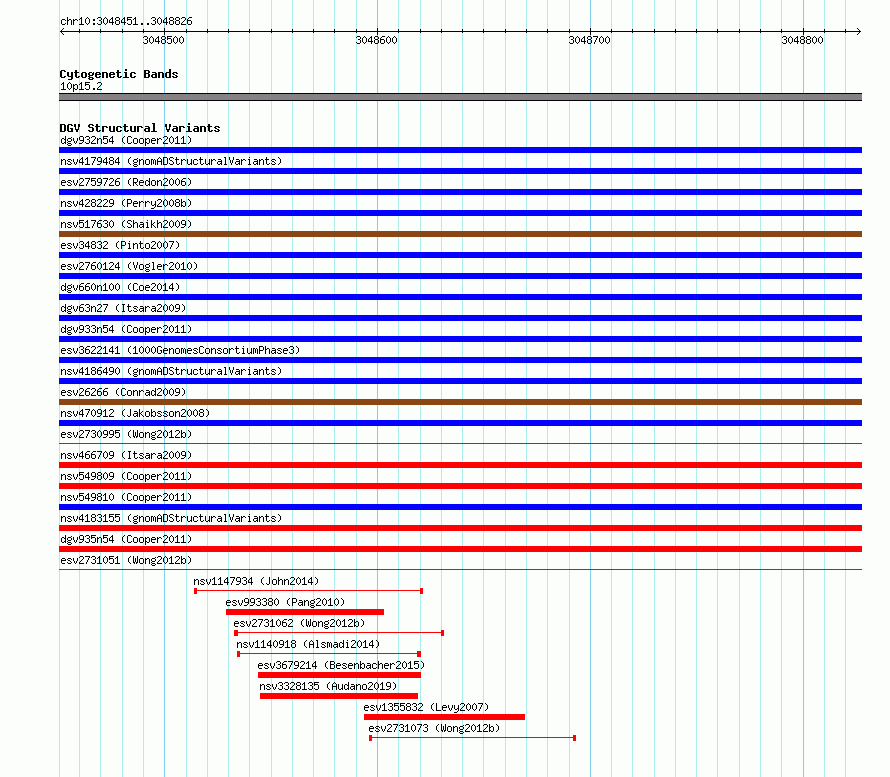Select the nsv517630 (Shaikh2009) label

click(x=126, y=224)
